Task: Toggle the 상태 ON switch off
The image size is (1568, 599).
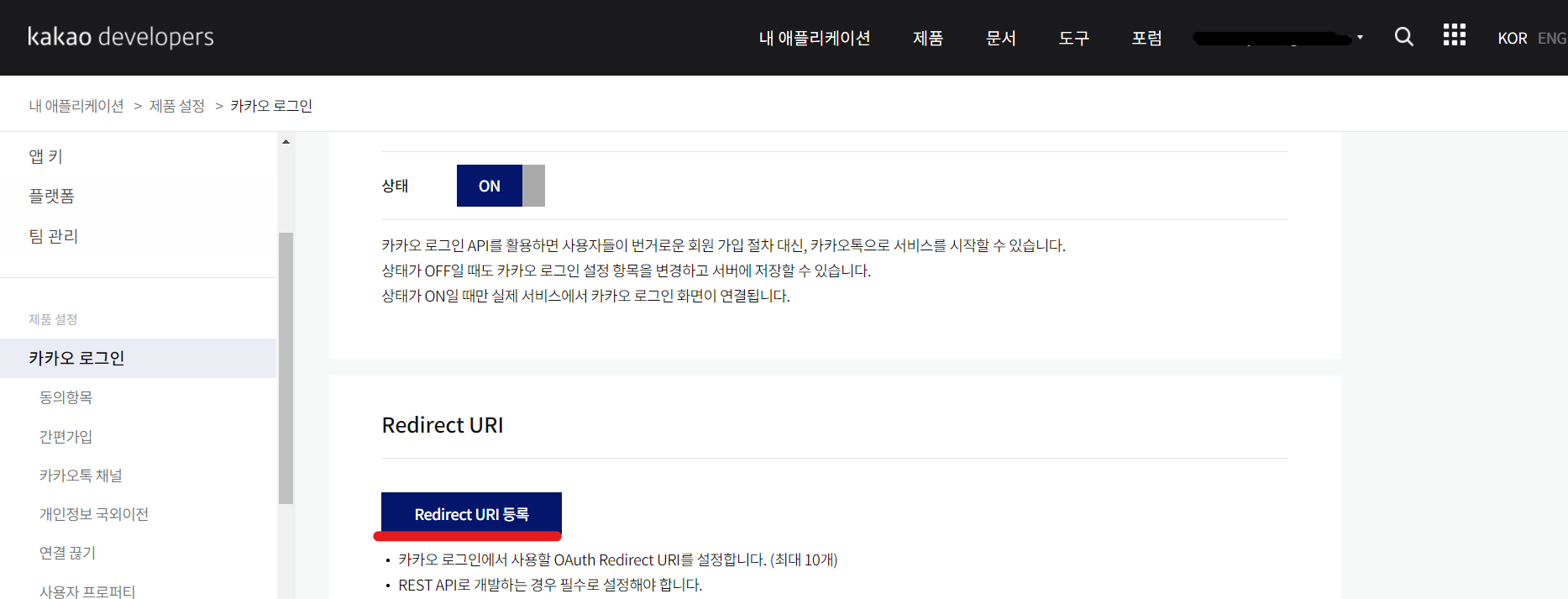Action: point(501,186)
